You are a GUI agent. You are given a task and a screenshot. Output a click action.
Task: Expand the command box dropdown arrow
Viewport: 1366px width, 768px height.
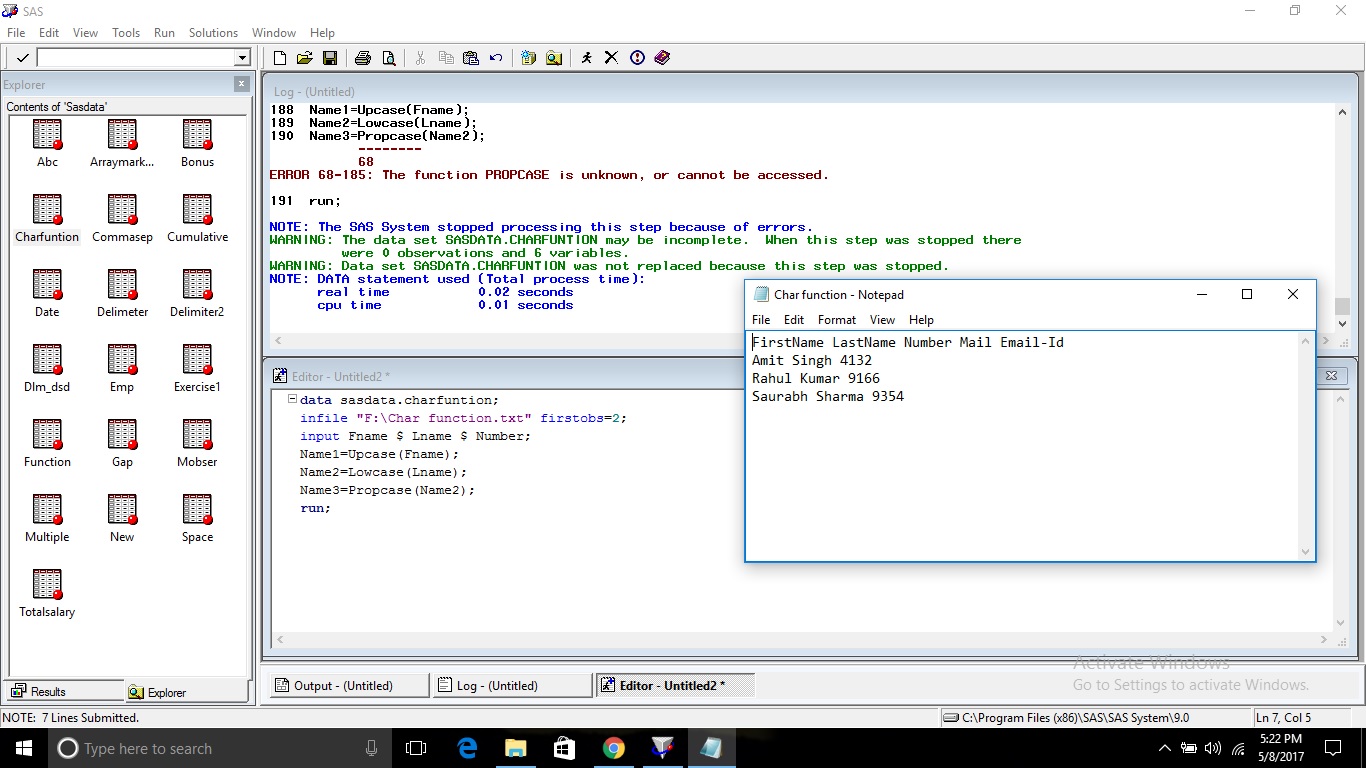241,58
